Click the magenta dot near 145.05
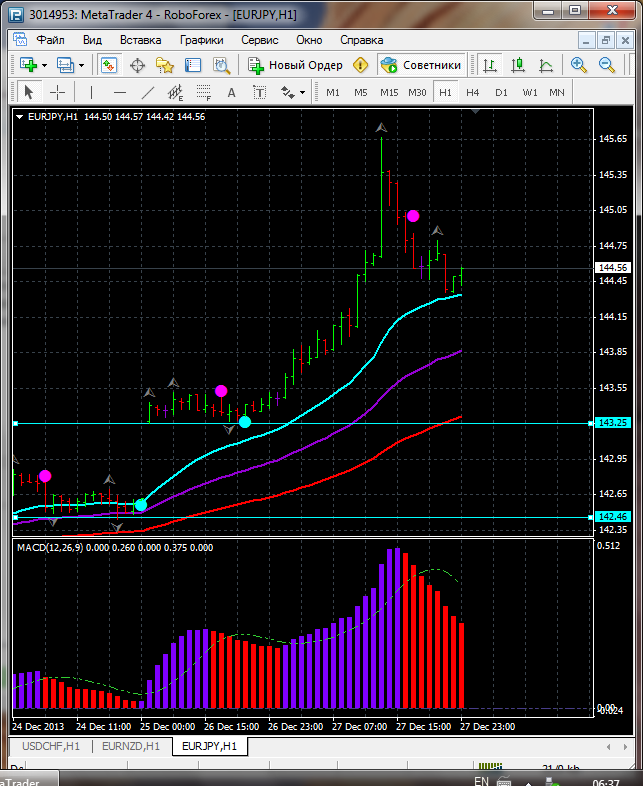 pyautogui.click(x=412, y=215)
